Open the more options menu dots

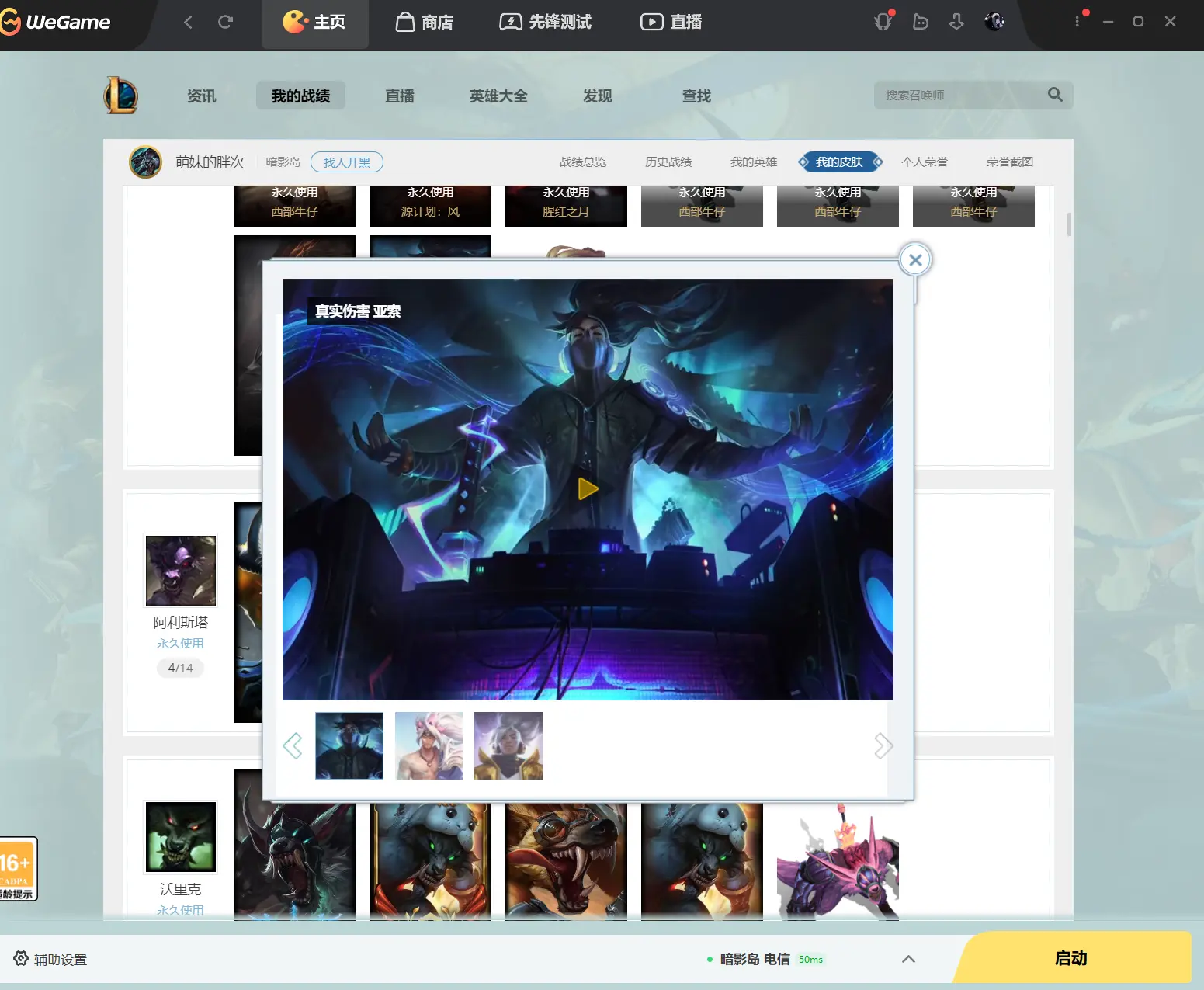click(x=1077, y=22)
